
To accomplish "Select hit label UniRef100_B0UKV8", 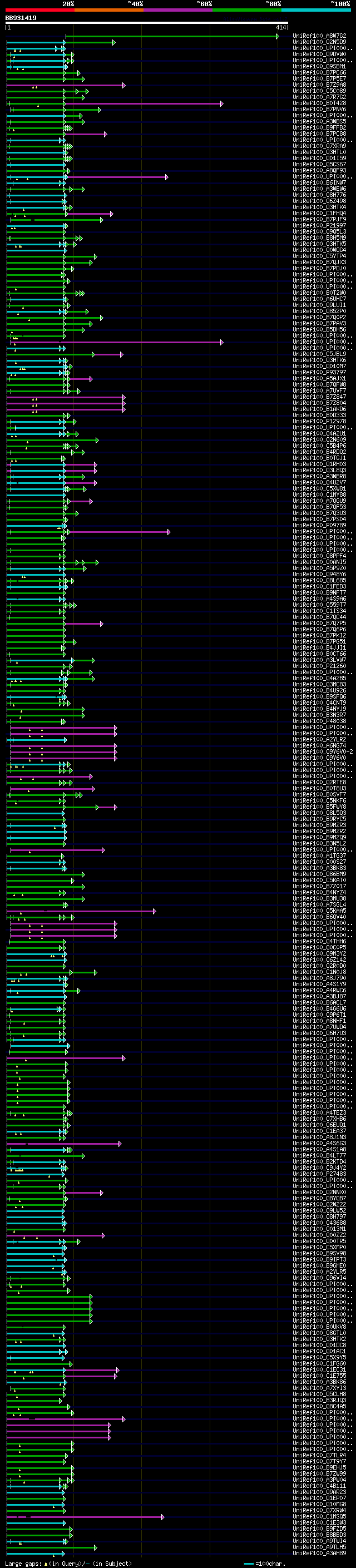I will coord(319,1327).
